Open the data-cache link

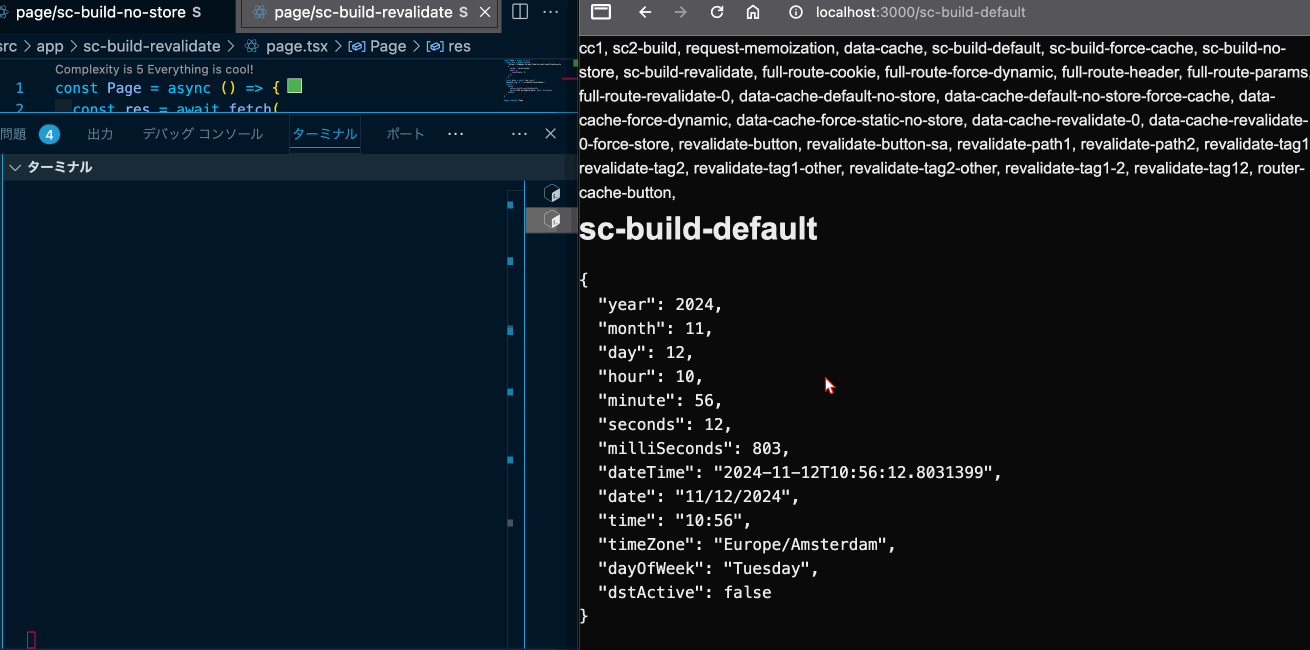884,48
